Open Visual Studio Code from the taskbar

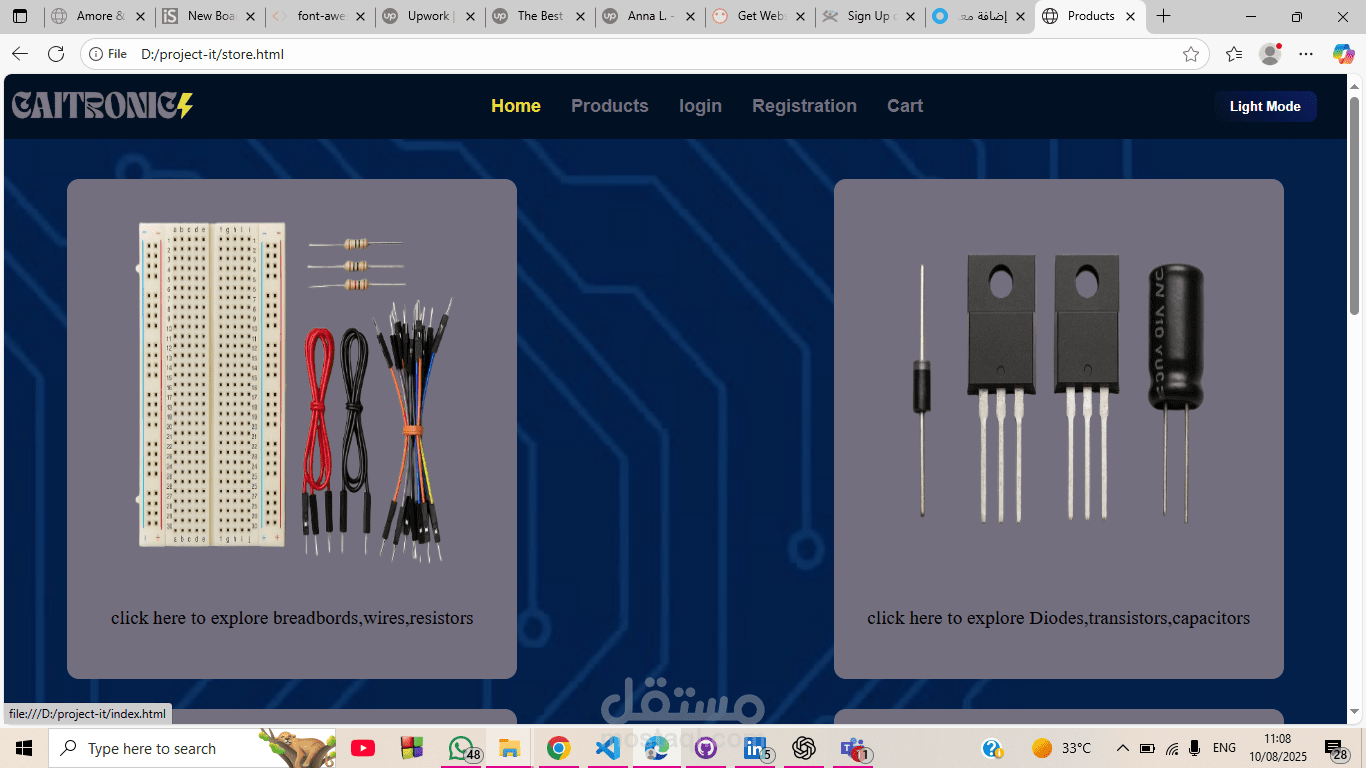608,748
